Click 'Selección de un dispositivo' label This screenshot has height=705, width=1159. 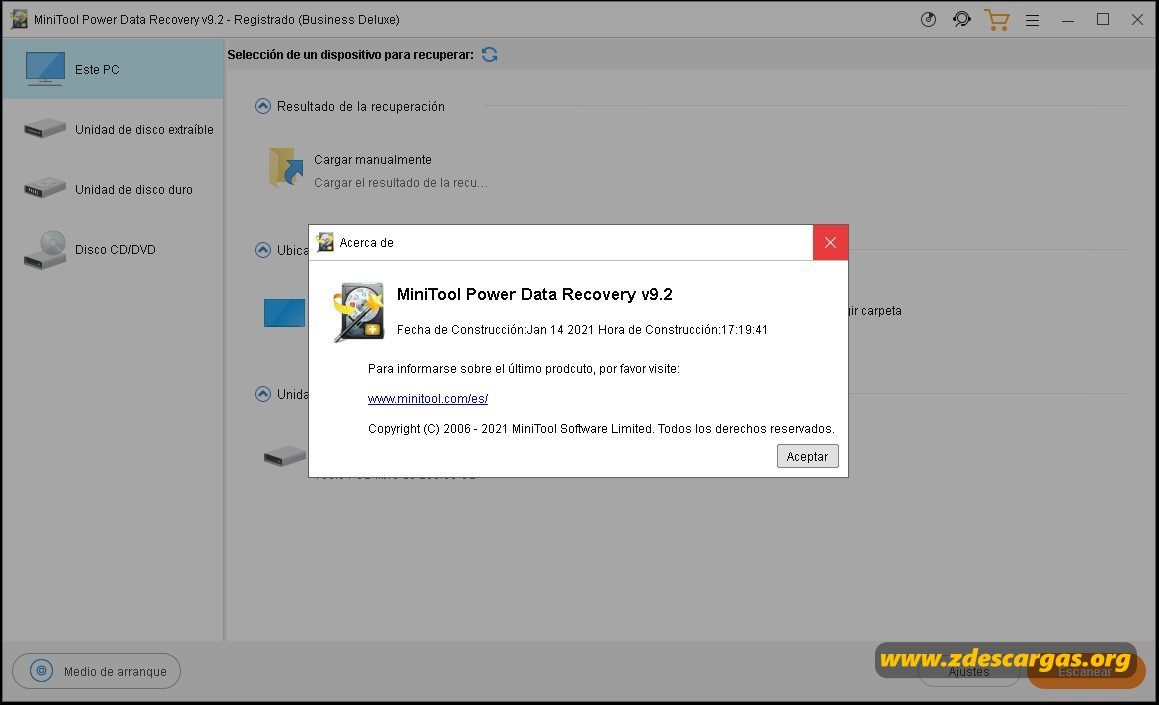click(350, 55)
